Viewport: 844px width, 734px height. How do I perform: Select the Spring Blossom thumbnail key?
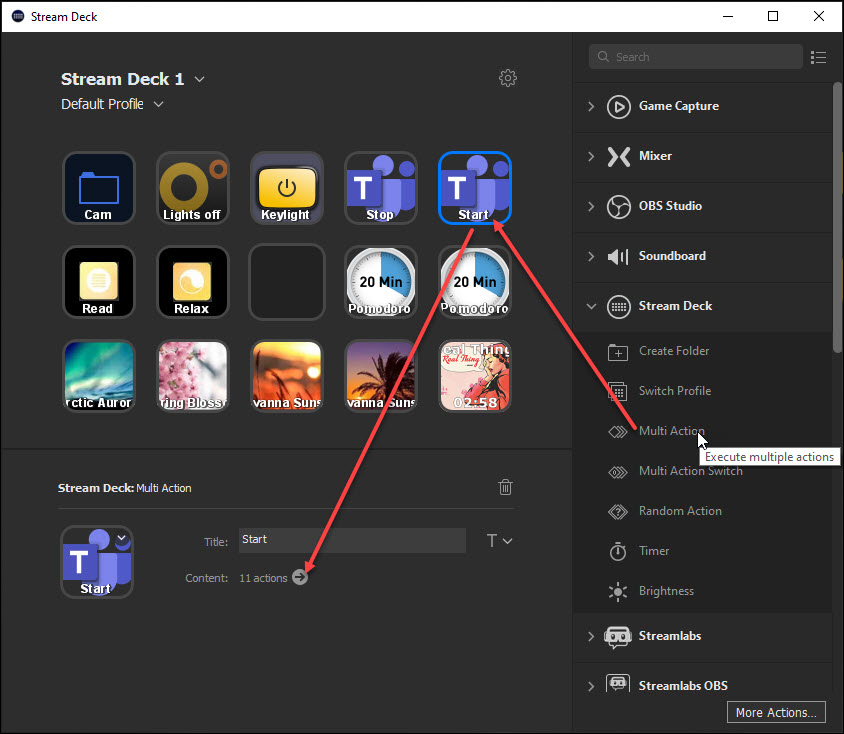point(192,376)
